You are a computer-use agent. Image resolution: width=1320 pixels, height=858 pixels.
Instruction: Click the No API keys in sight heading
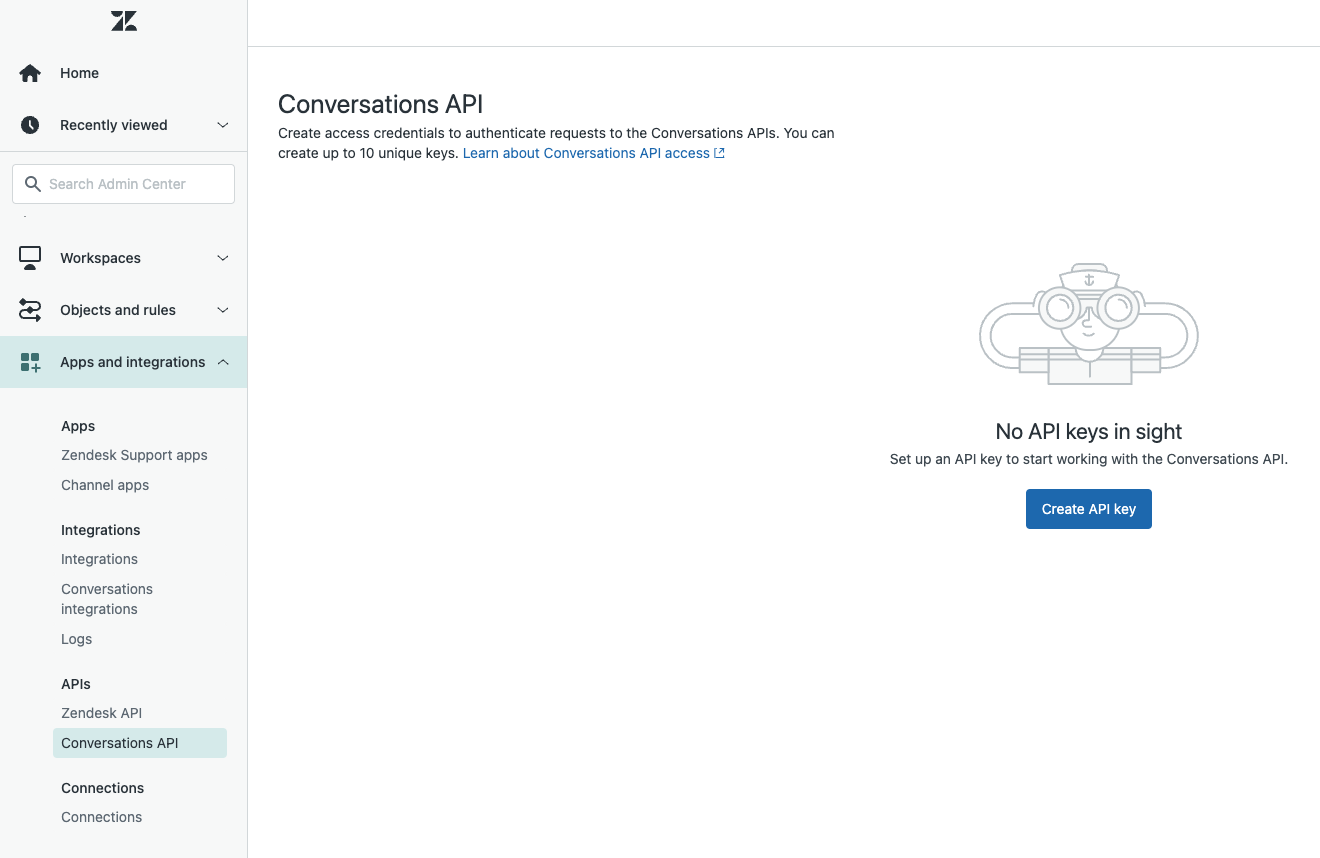tap(1089, 431)
